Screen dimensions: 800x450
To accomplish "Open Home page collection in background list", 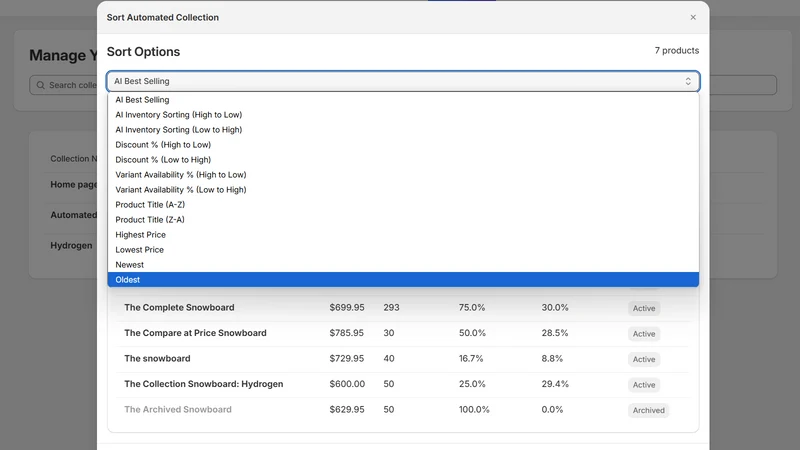I will [73, 184].
